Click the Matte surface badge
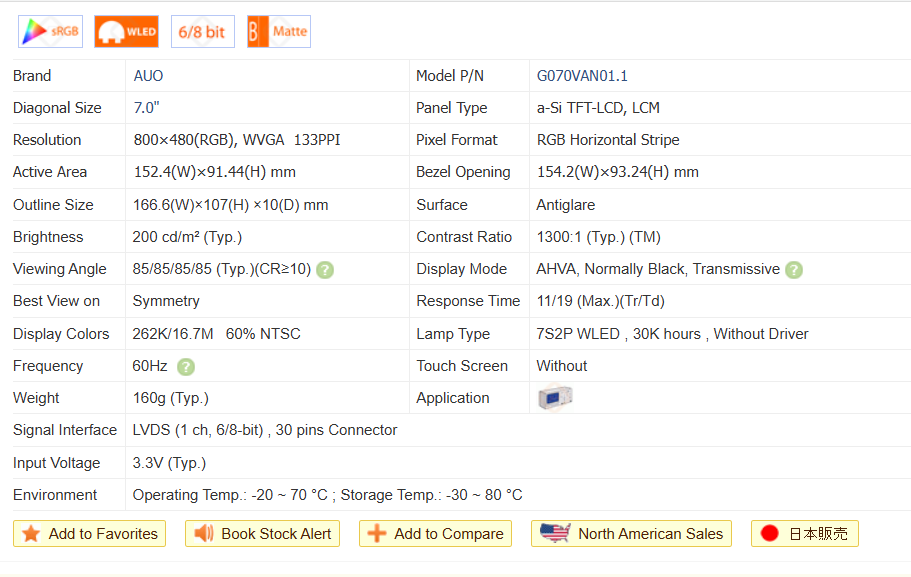911x577 pixels. [278, 32]
